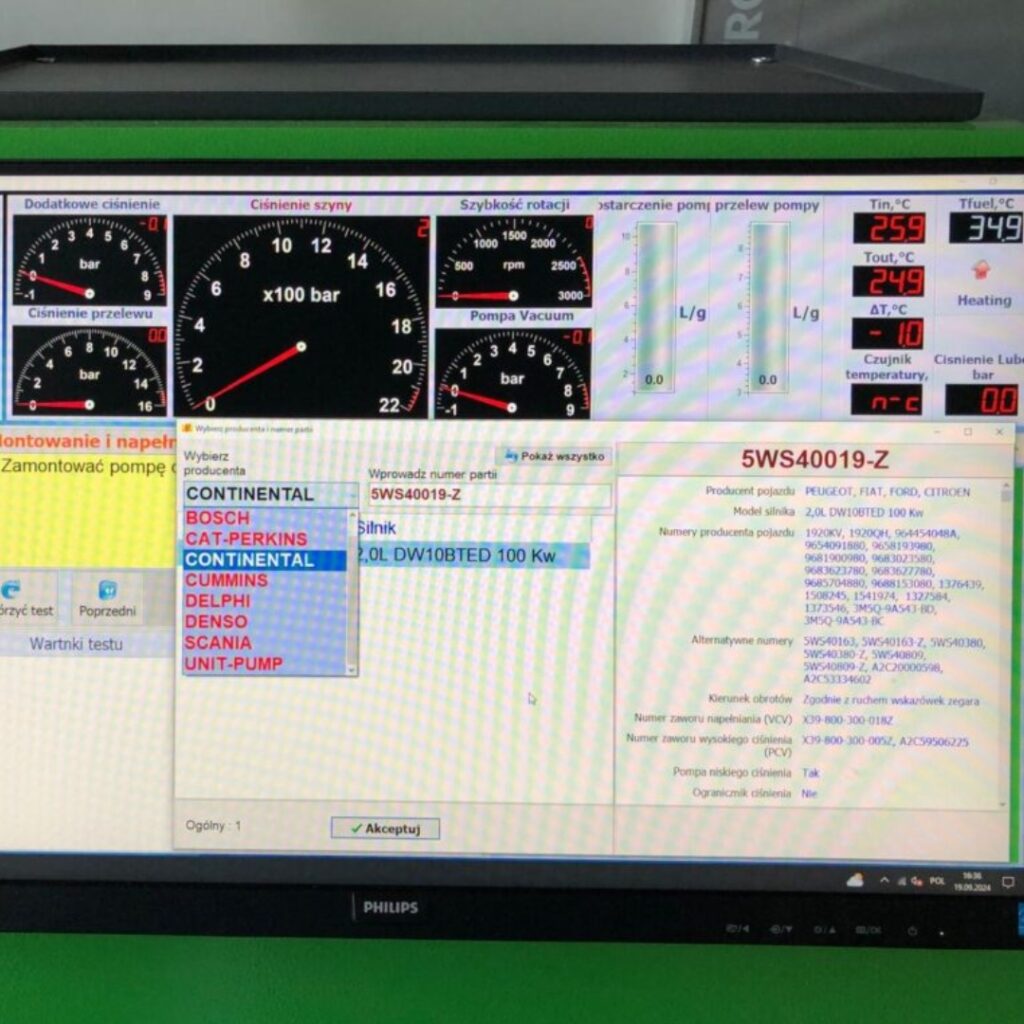Image resolution: width=1024 pixels, height=1024 pixels.
Task: Click the weather cloud tray icon
Action: (855, 881)
